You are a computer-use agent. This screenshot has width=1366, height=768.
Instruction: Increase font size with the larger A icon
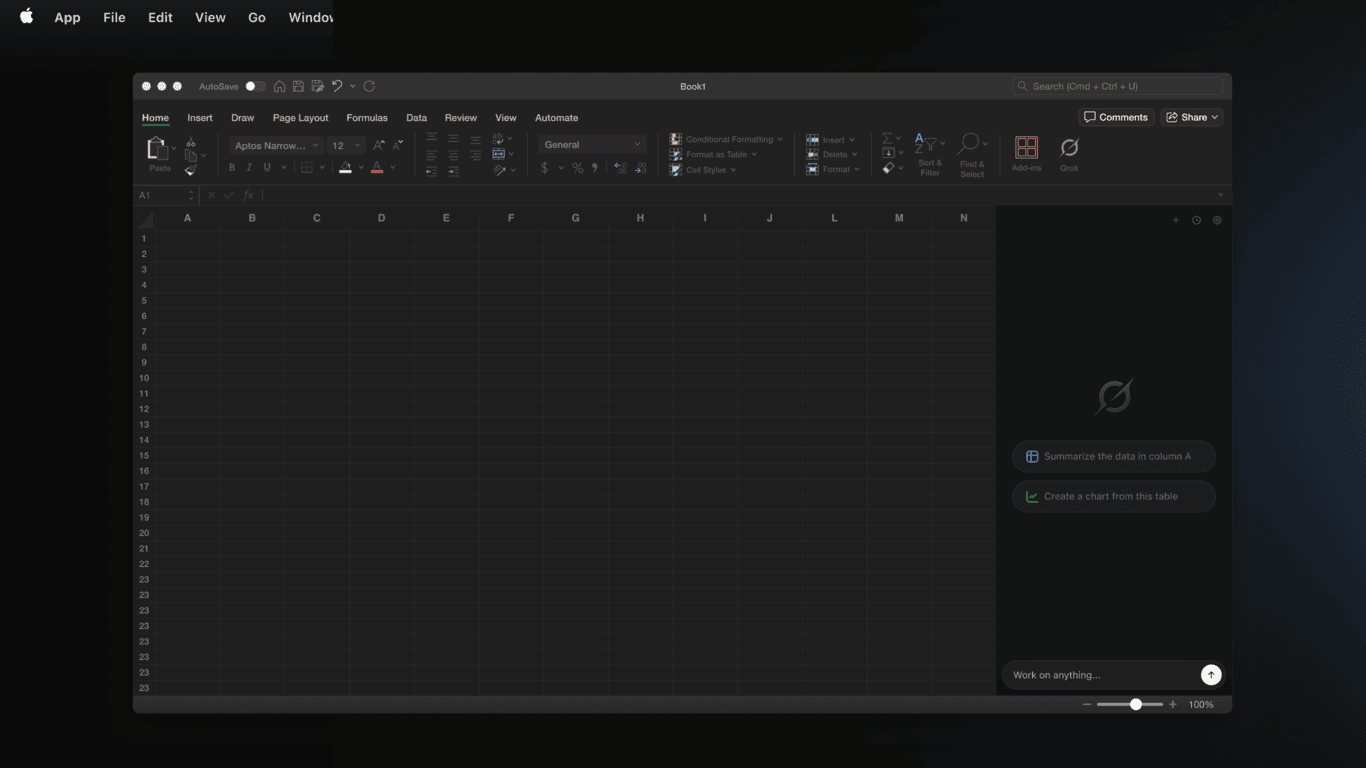(379, 146)
